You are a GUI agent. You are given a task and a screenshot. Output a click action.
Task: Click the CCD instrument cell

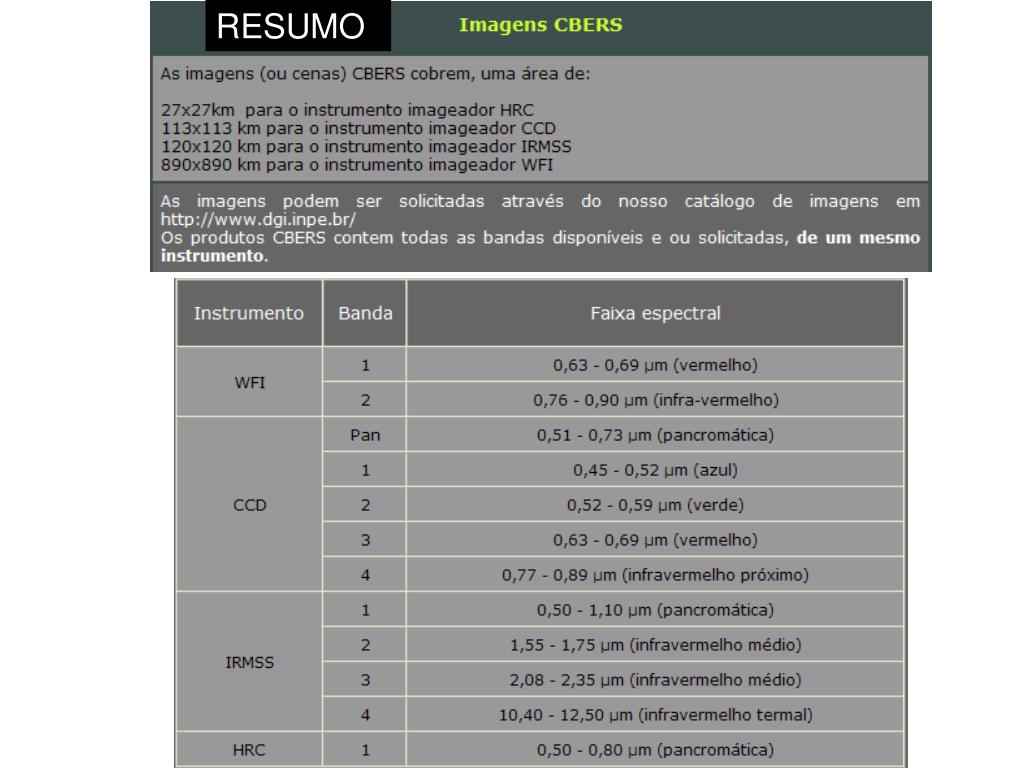(x=249, y=505)
